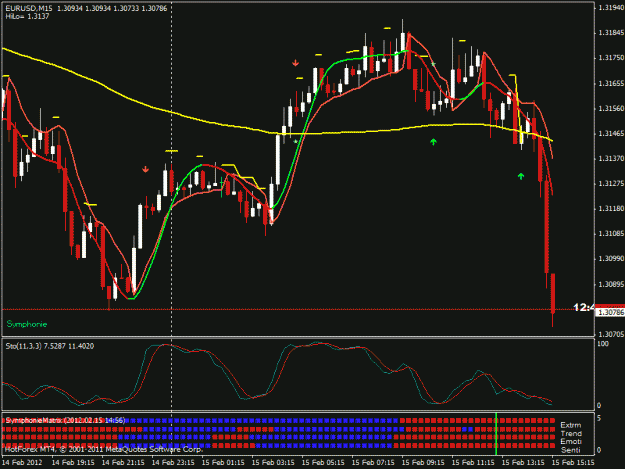The image size is (625, 469).
Task: Click the 15 Feb 15:15 time label
Action: [573, 463]
